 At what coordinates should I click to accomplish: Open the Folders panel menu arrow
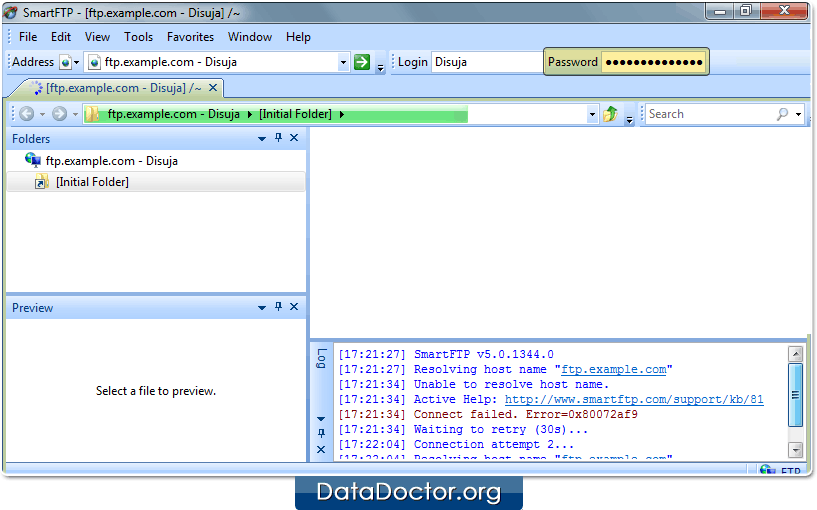pyautogui.click(x=262, y=139)
